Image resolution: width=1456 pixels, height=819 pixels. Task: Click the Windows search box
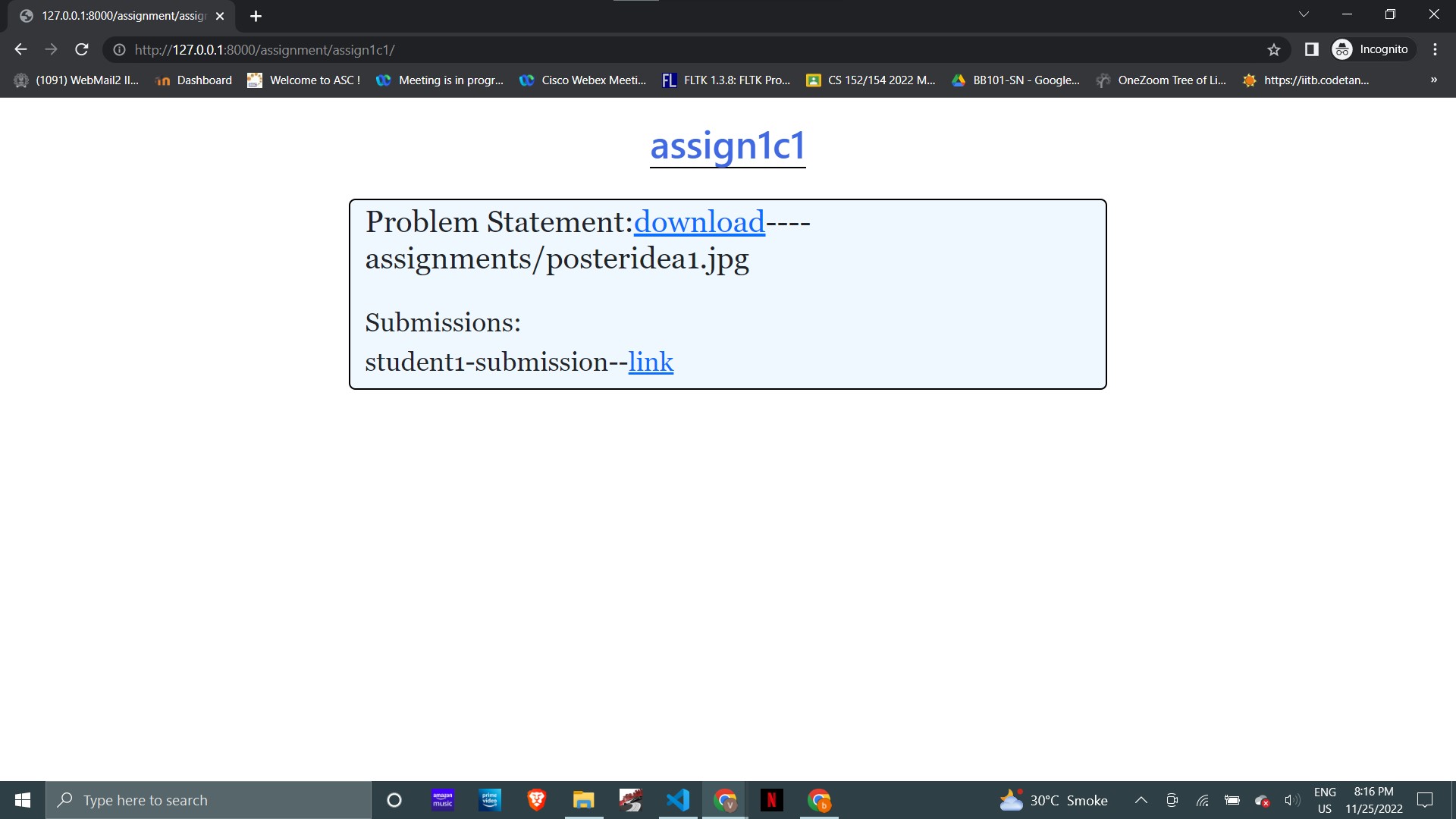209,799
